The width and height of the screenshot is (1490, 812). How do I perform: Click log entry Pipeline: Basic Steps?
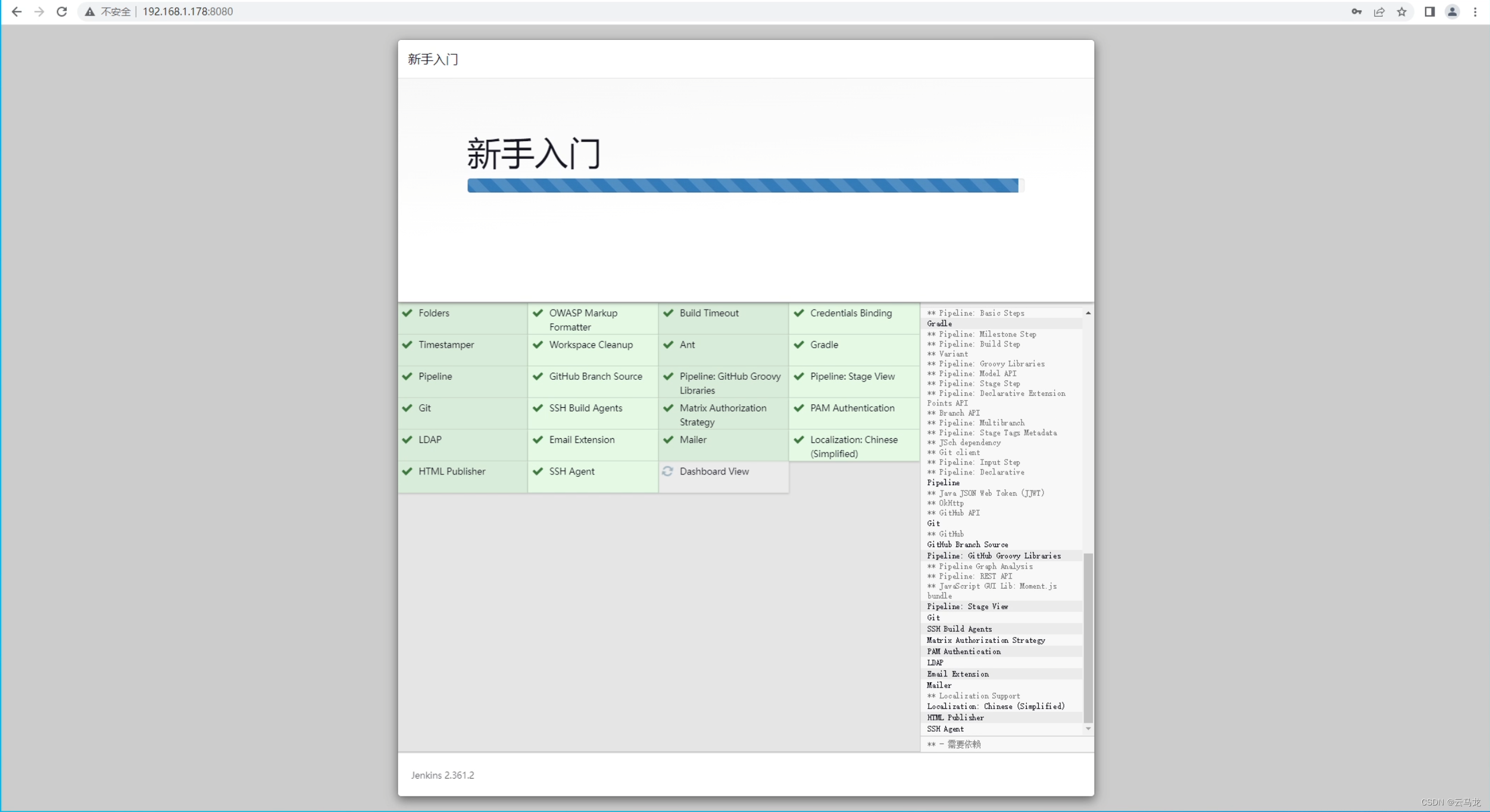pyautogui.click(x=976, y=313)
